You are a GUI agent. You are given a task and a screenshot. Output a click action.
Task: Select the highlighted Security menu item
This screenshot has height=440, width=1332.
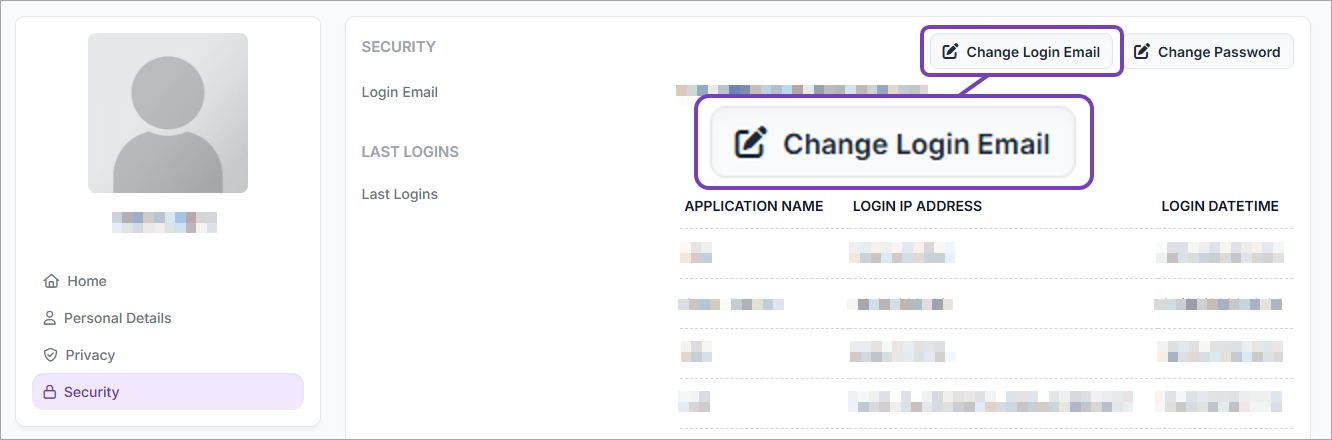pyautogui.click(x=168, y=392)
